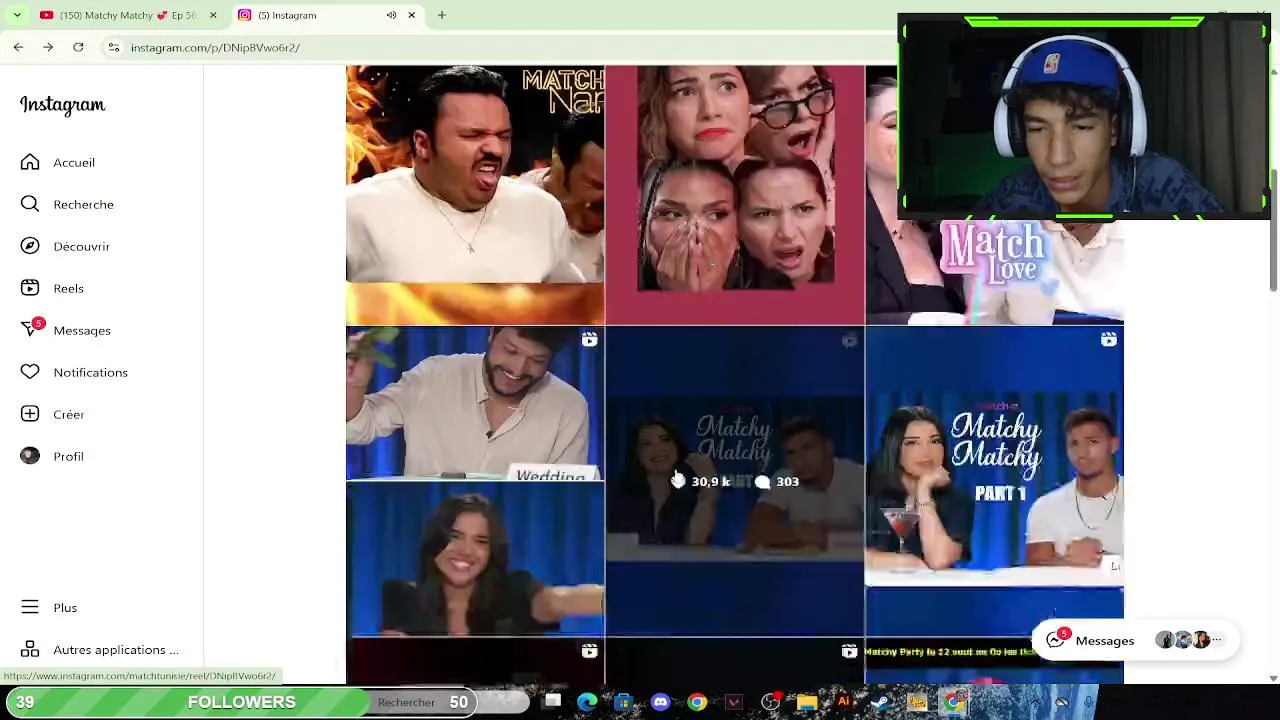Click the Accueil label
The height and width of the screenshot is (720, 1280).
(x=74, y=163)
